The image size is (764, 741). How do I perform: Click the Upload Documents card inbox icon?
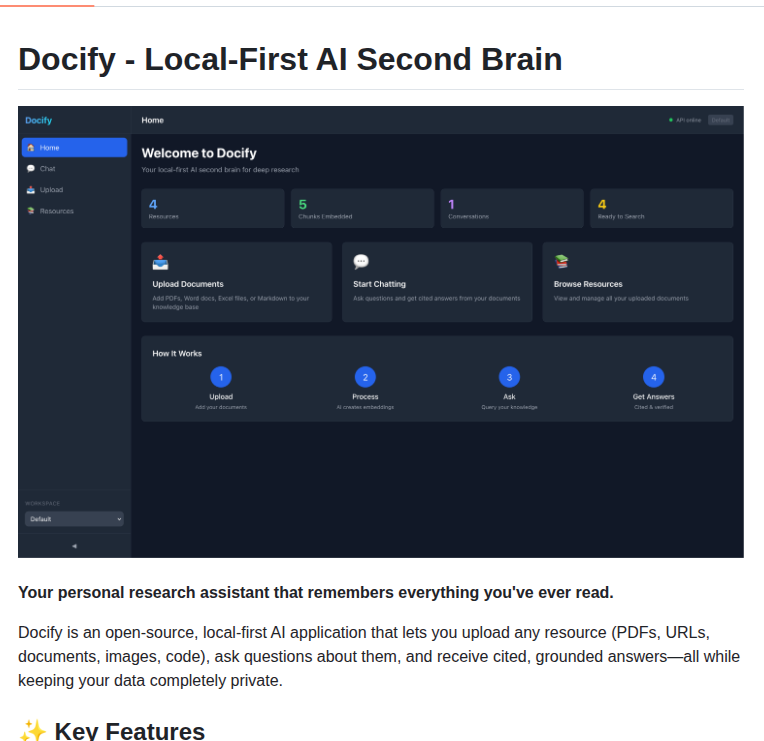pyautogui.click(x=160, y=262)
